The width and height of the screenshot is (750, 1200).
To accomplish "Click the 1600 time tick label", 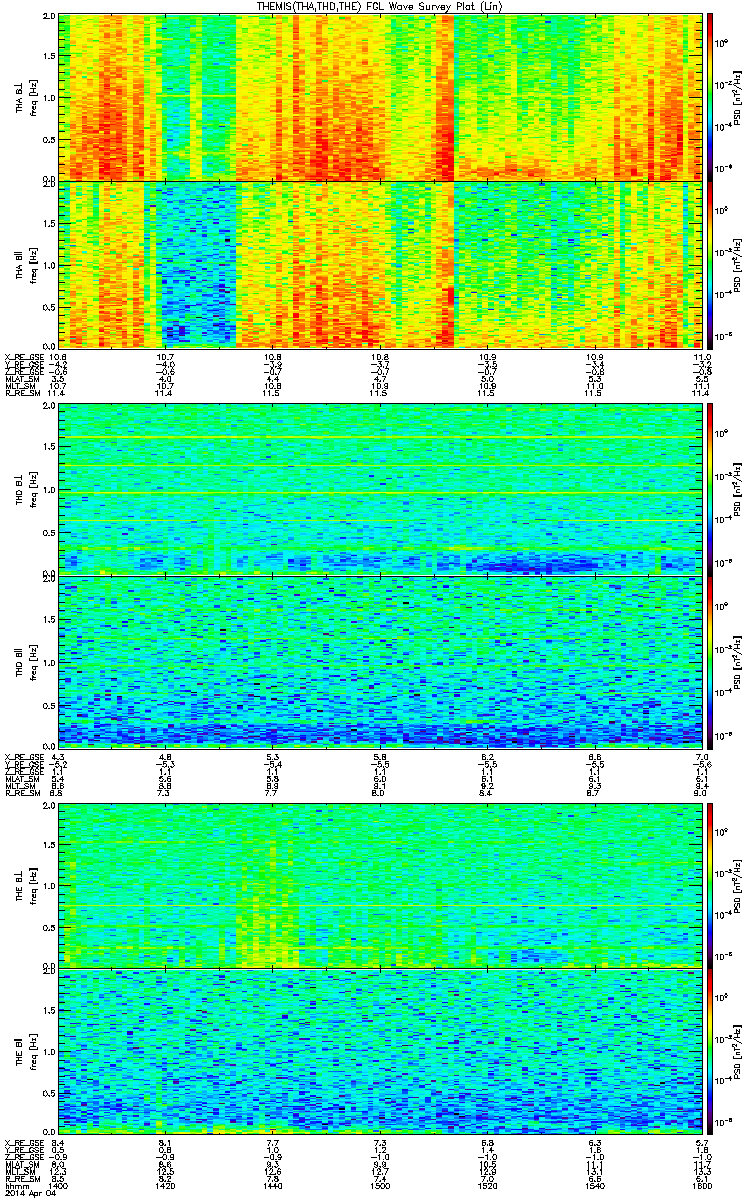I will (x=700, y=1186).
